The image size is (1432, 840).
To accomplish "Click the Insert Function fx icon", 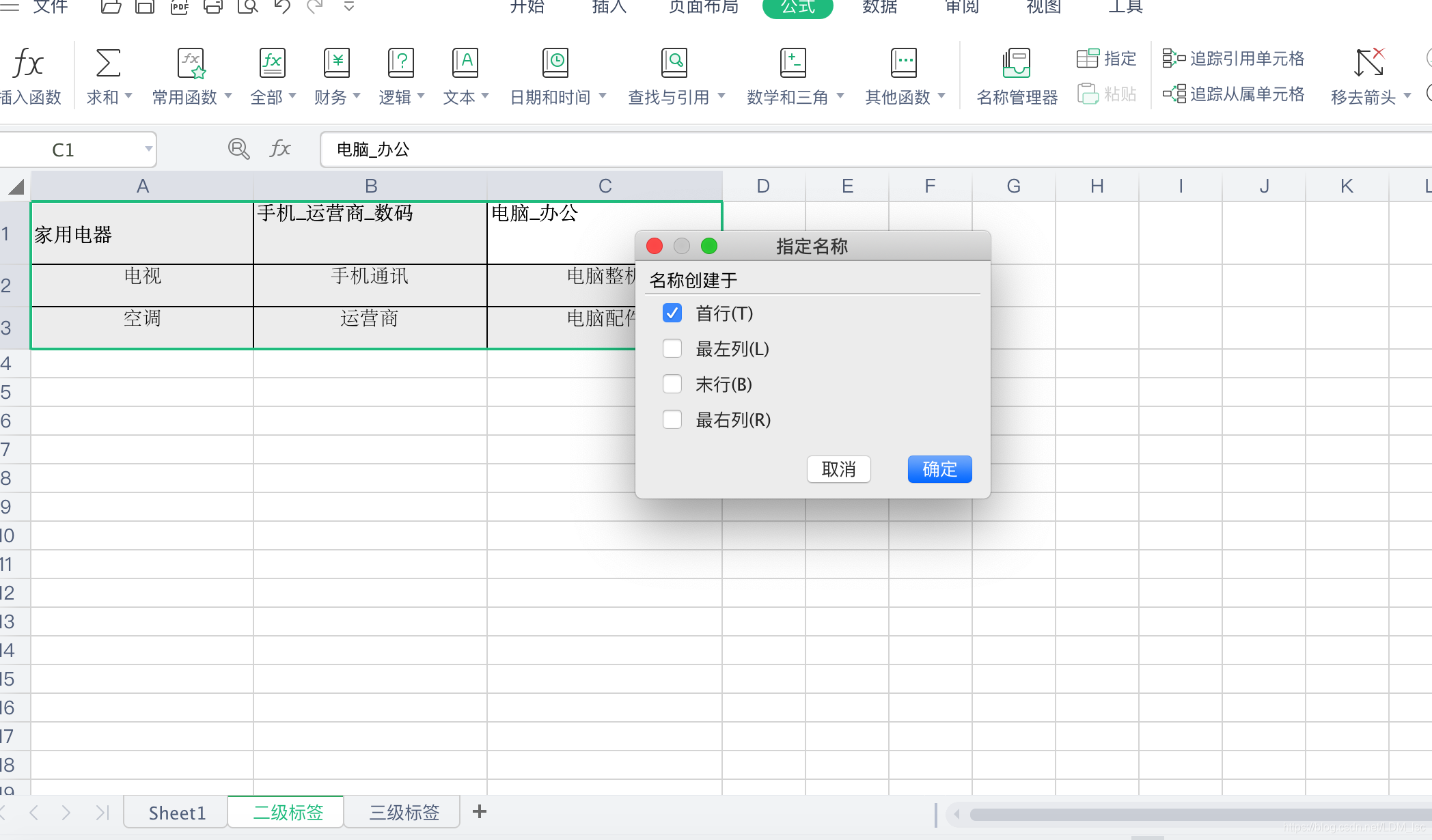I will (29, 64).
